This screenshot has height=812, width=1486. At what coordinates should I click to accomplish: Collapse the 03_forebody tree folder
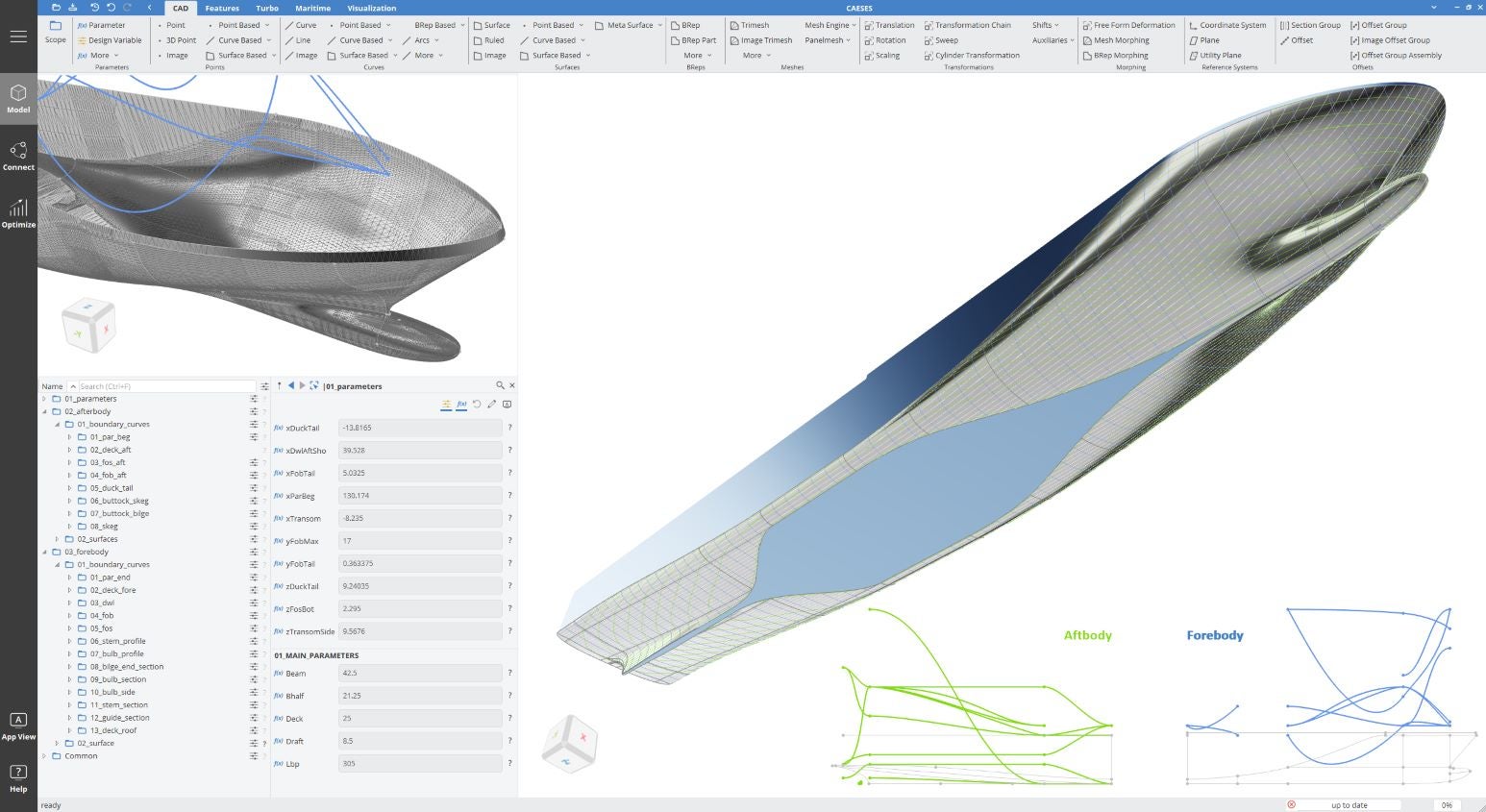(x=44, y=552)
